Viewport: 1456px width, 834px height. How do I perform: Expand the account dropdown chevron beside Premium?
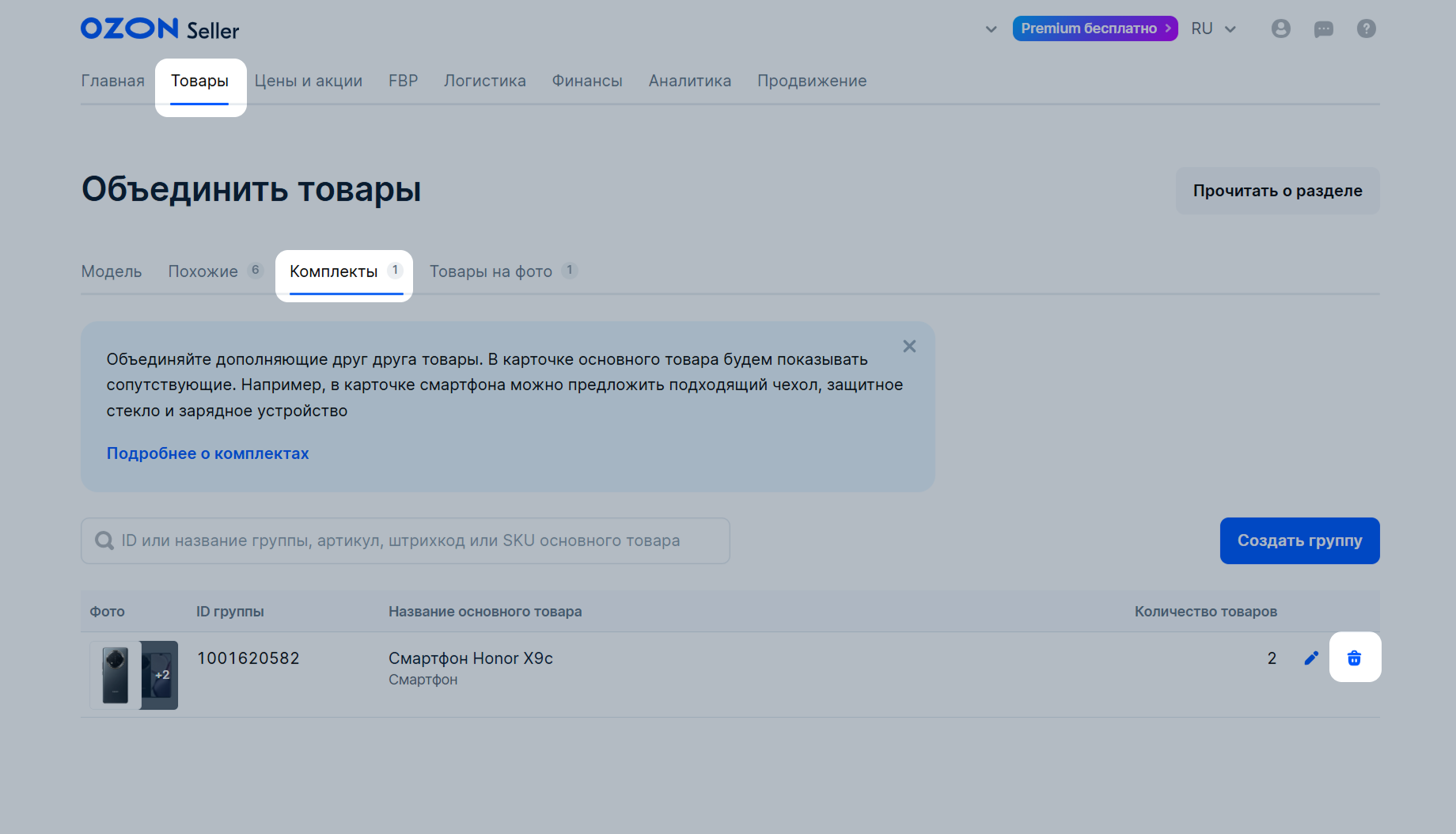991,29
